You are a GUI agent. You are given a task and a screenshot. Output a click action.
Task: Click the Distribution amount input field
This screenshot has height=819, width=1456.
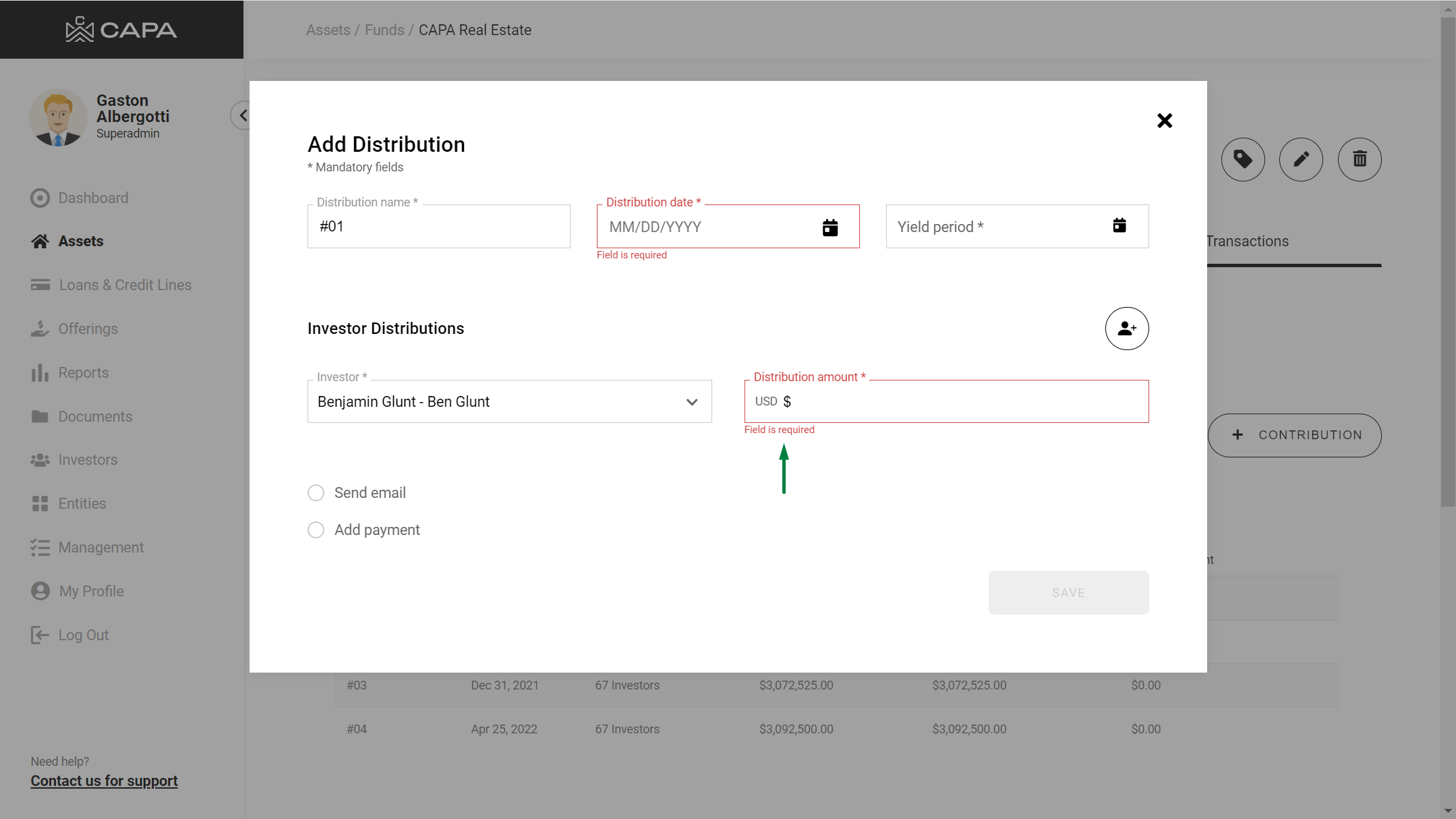(964, 402)
